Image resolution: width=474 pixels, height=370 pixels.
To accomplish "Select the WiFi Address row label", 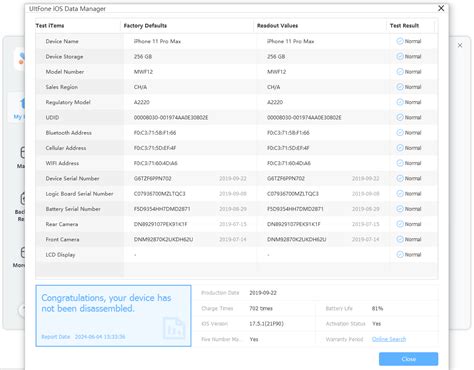I will pos(62,163).
